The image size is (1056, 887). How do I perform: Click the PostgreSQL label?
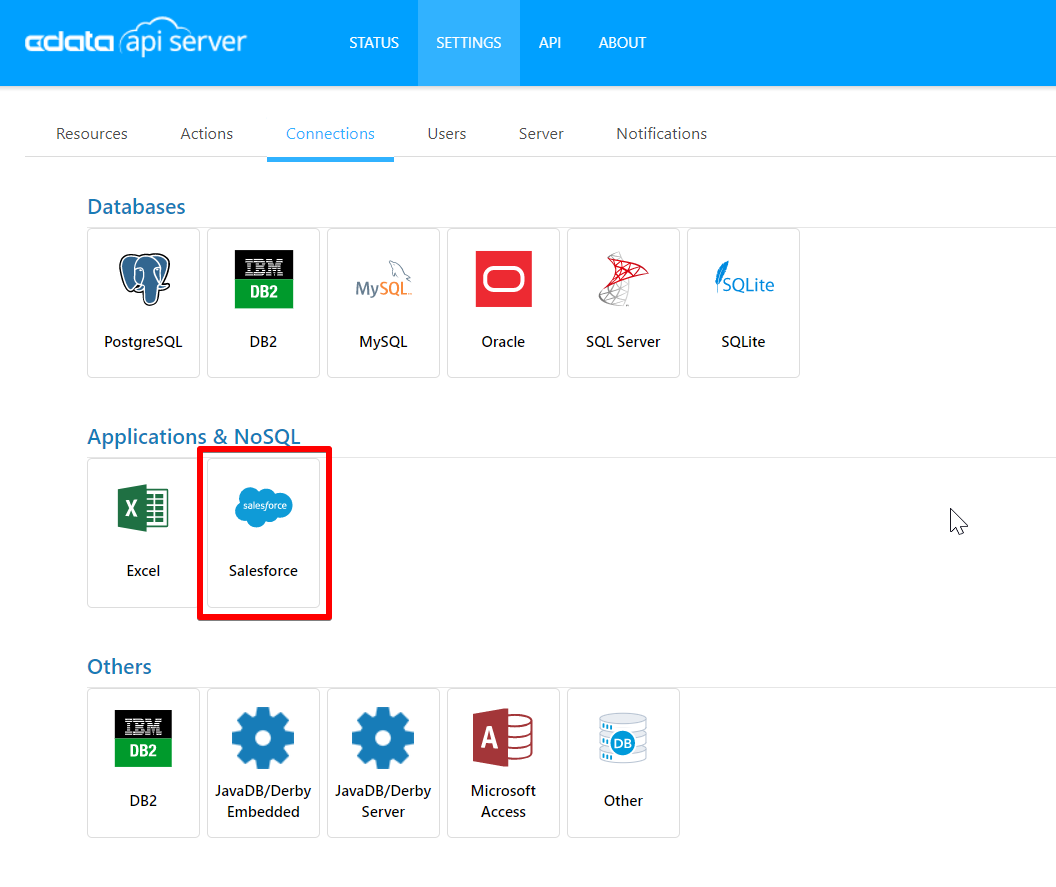pos(143,342)
